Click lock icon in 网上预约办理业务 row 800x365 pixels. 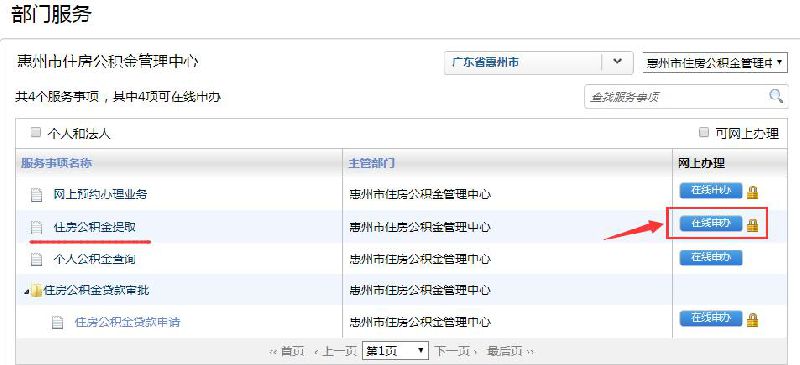pyautogui.click(x=753, y=192)
